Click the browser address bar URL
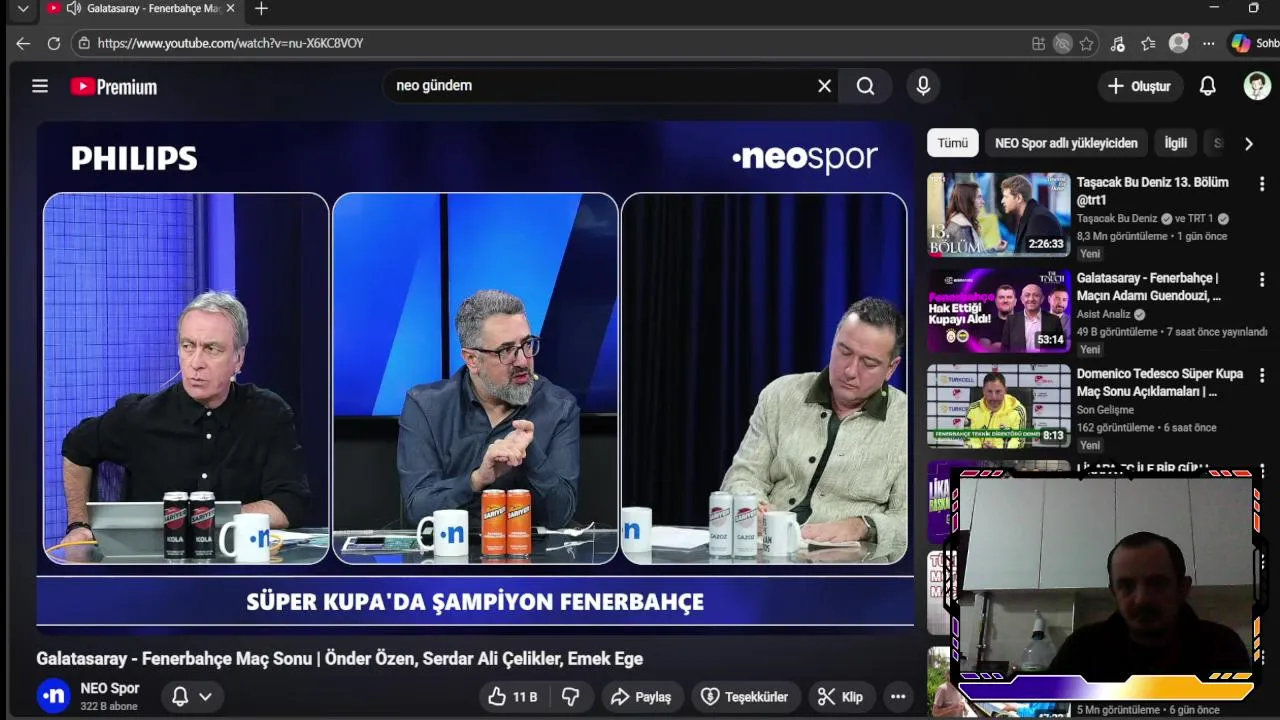1280x720 pixels. 230,43
